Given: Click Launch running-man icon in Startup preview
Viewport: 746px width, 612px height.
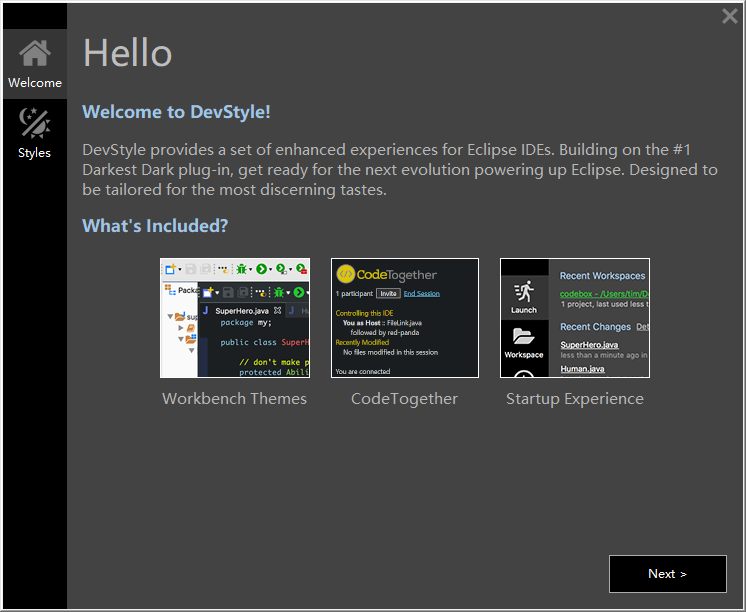Looking at the screenshot, I should pyautogui.click(x=524, y=291).
